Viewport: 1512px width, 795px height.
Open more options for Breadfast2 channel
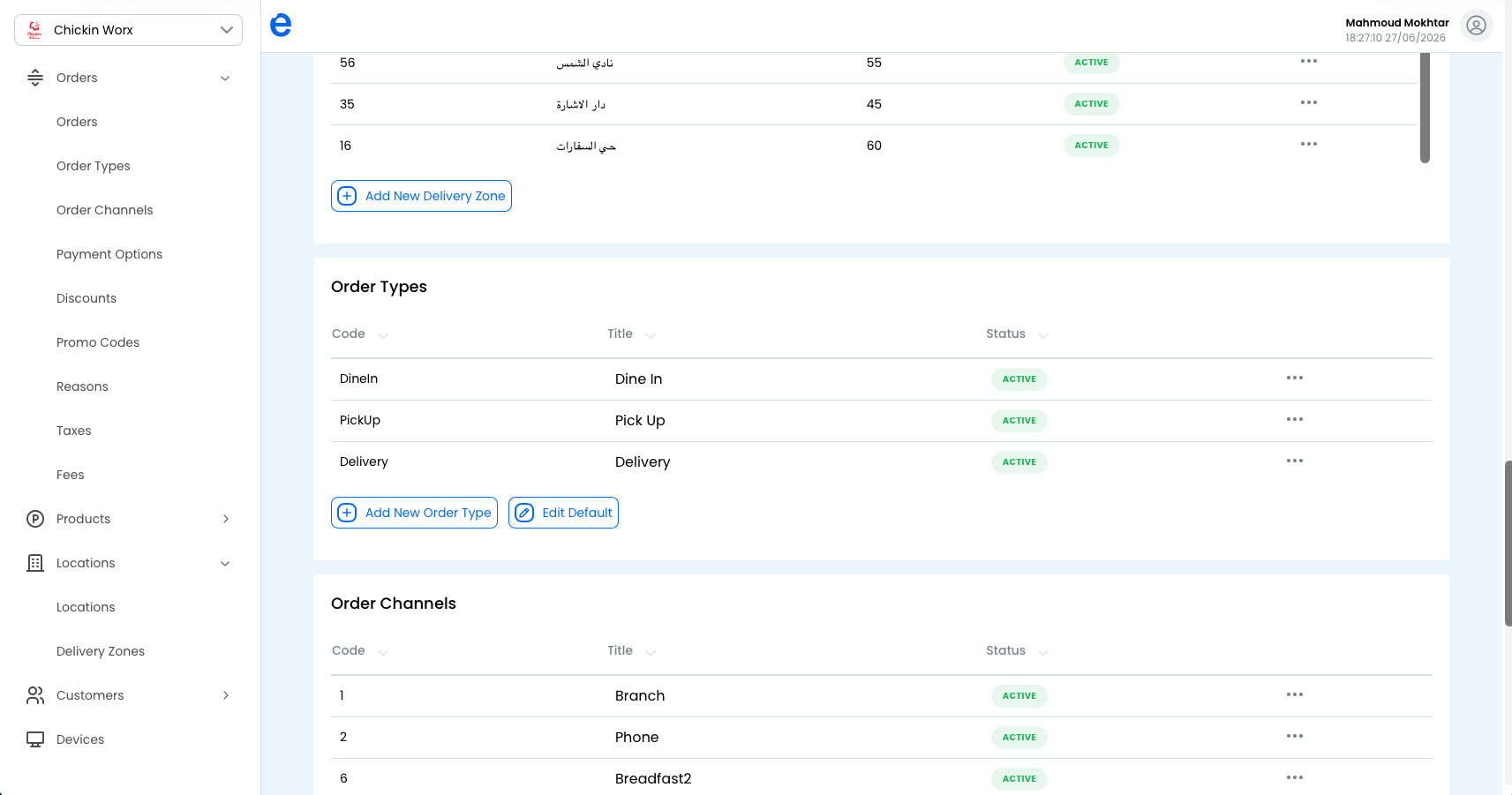click(1294, 777)
